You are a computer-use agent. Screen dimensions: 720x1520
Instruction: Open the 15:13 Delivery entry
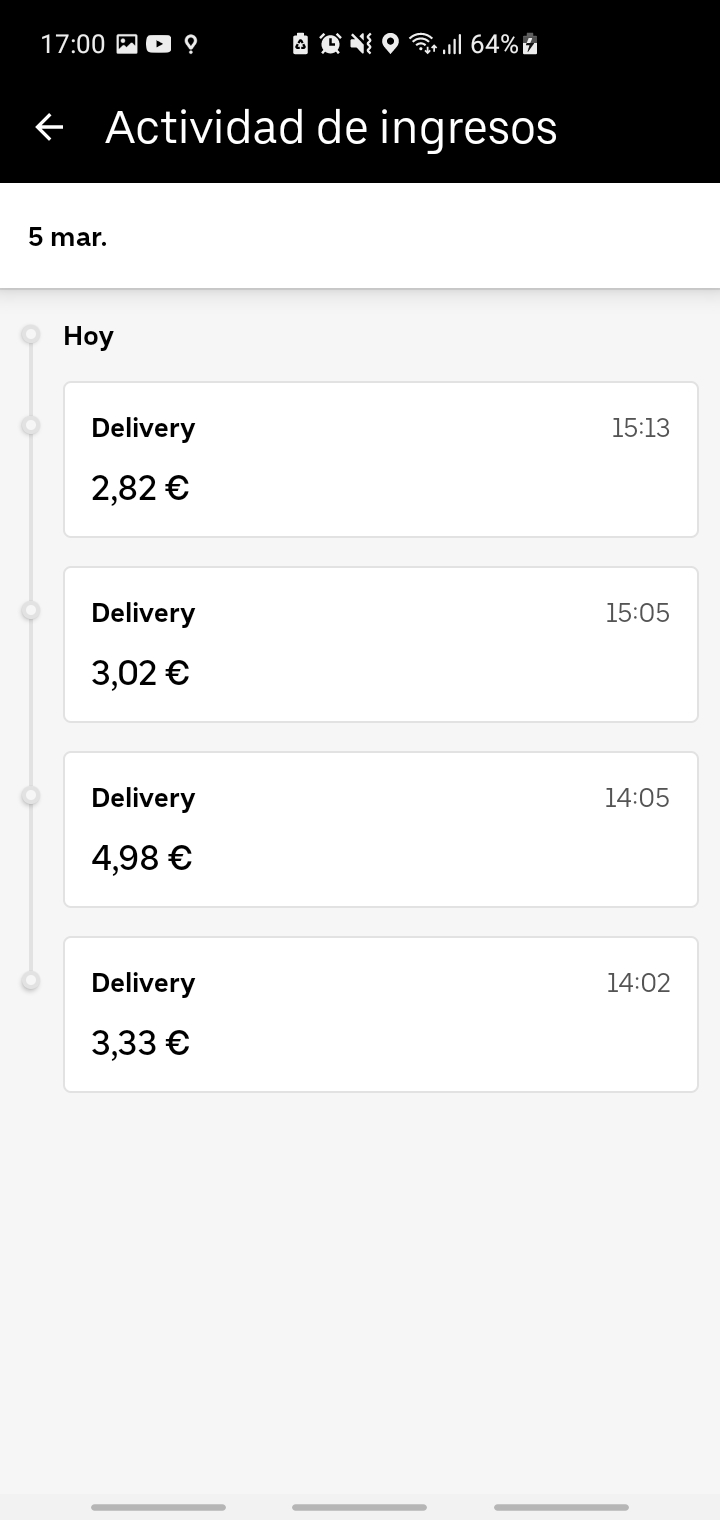pyautogui.click(x=380, y=459)
